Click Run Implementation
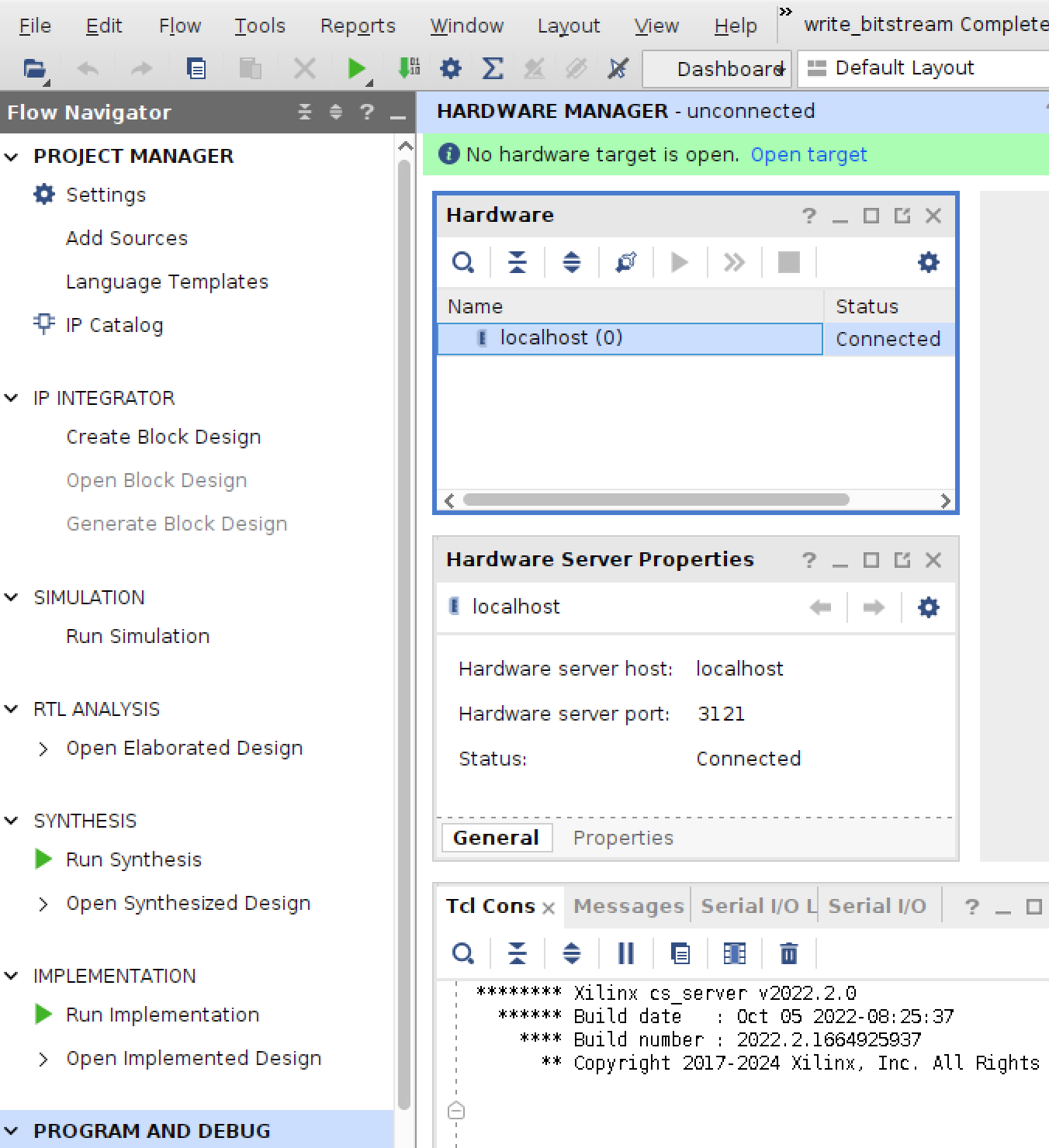 click(x=162, y=1015)
